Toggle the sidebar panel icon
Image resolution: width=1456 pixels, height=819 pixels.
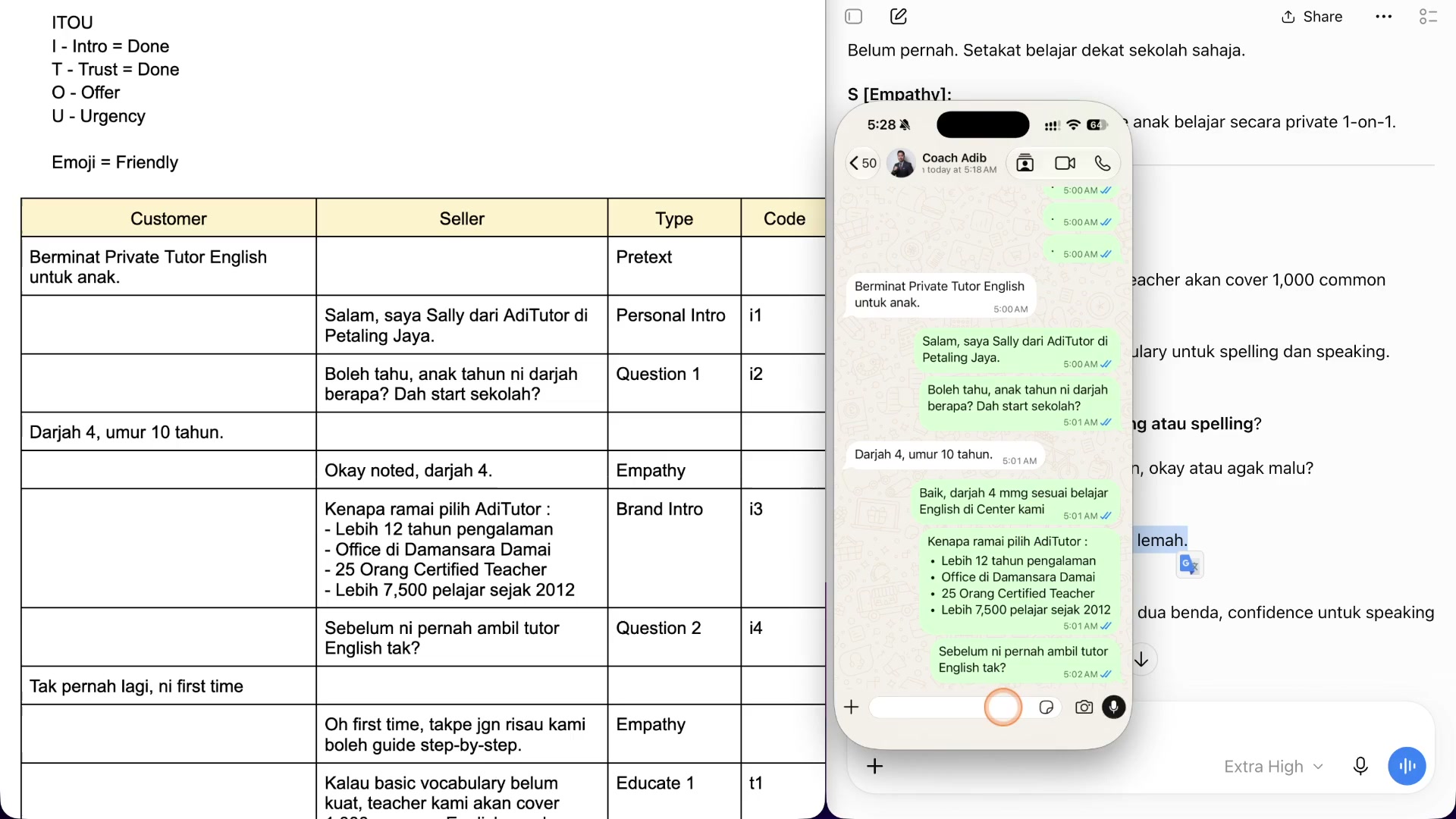click(x=854, y=17)
